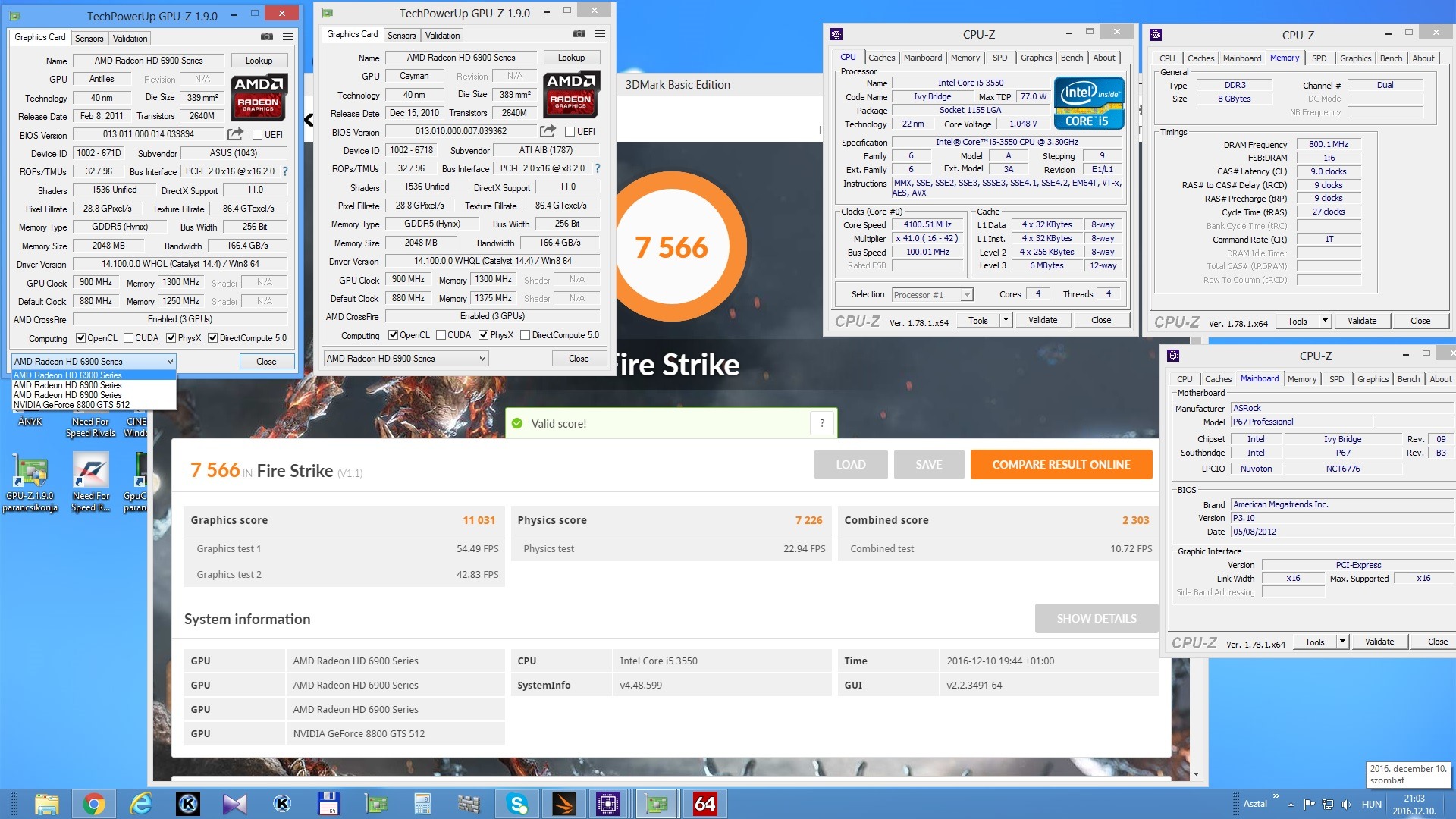
Task: Toggle CUDA checkbox in left GPU-Z window
Action: tap(129, 338)
